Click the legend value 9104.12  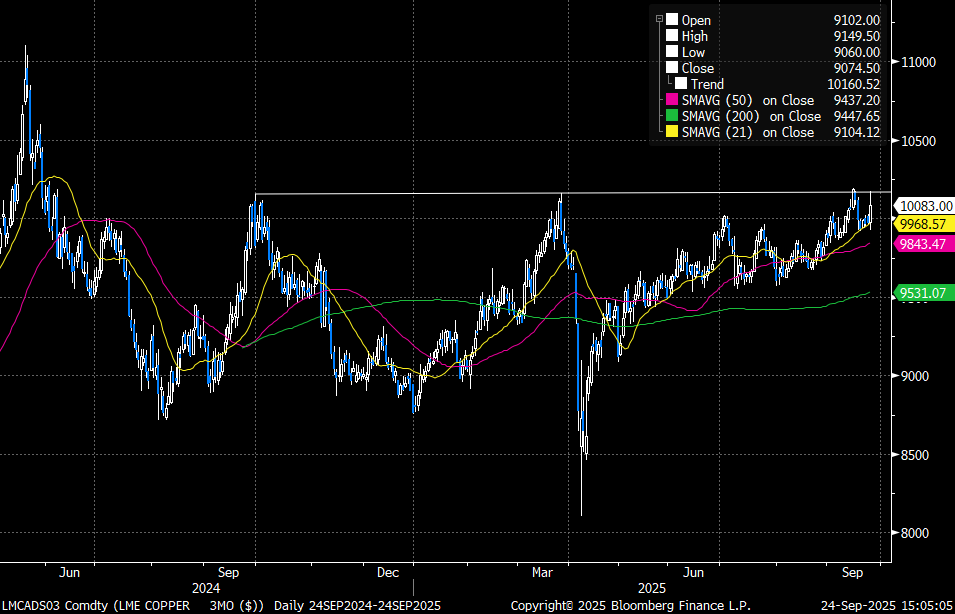pyautogui.click(x=857, y=132)
